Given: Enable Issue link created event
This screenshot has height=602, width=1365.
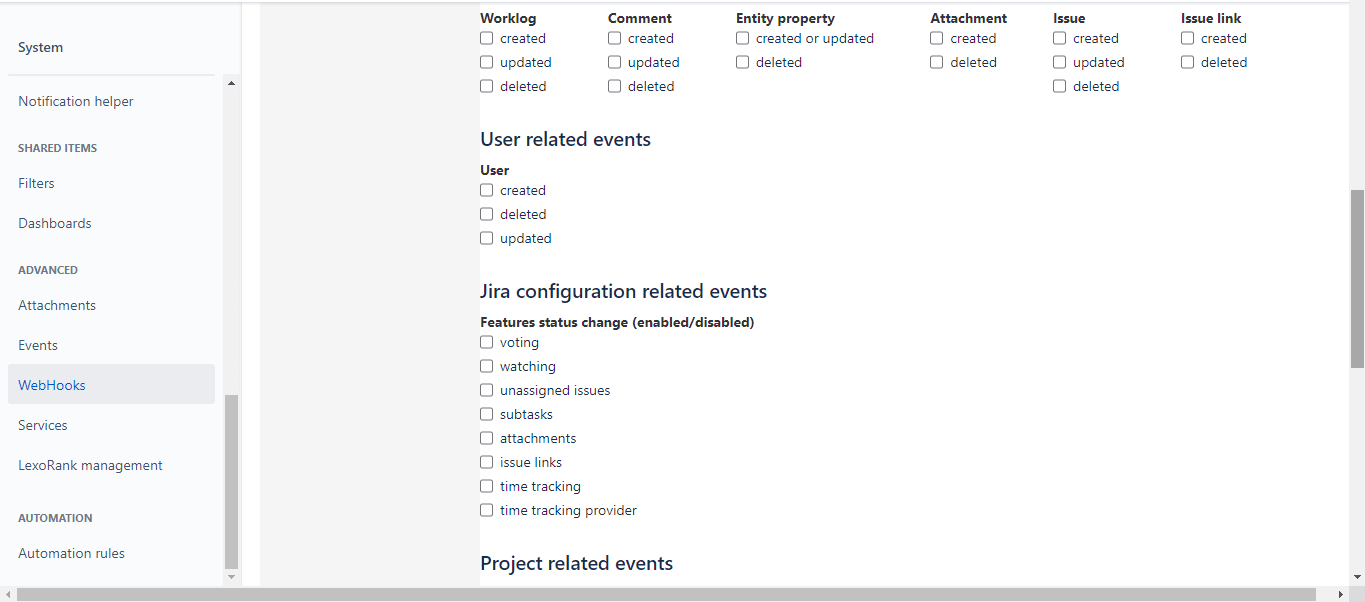Looking at the screenshot, I should 1188,39.
